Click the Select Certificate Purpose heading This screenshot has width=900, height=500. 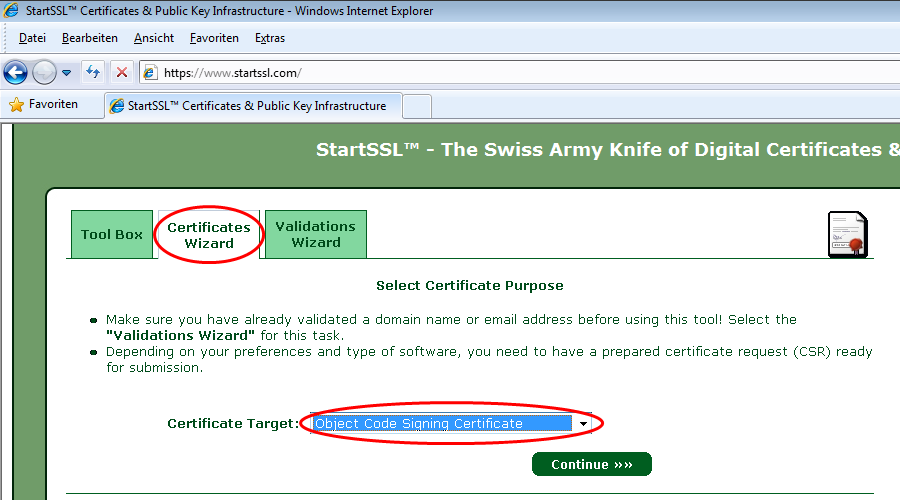470,285
